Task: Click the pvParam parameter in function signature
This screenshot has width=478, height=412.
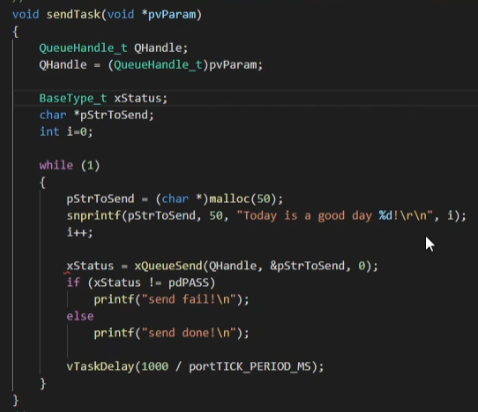Action: pos(172,14)
